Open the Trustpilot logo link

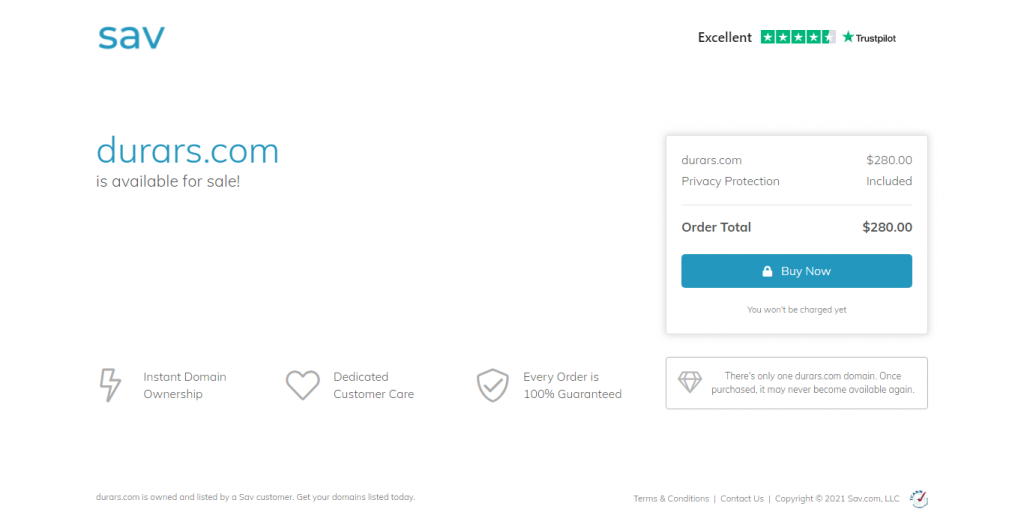[869, 38]
